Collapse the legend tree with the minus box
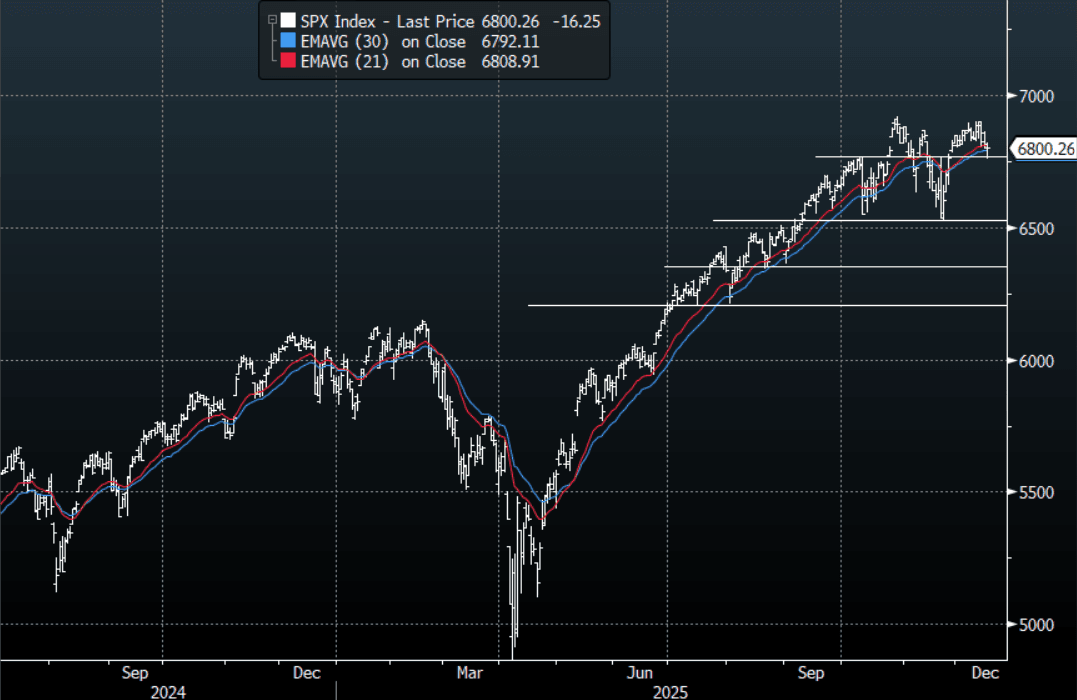The height and width of the screenshot is (700, 1077). click(x=270, y=20)
